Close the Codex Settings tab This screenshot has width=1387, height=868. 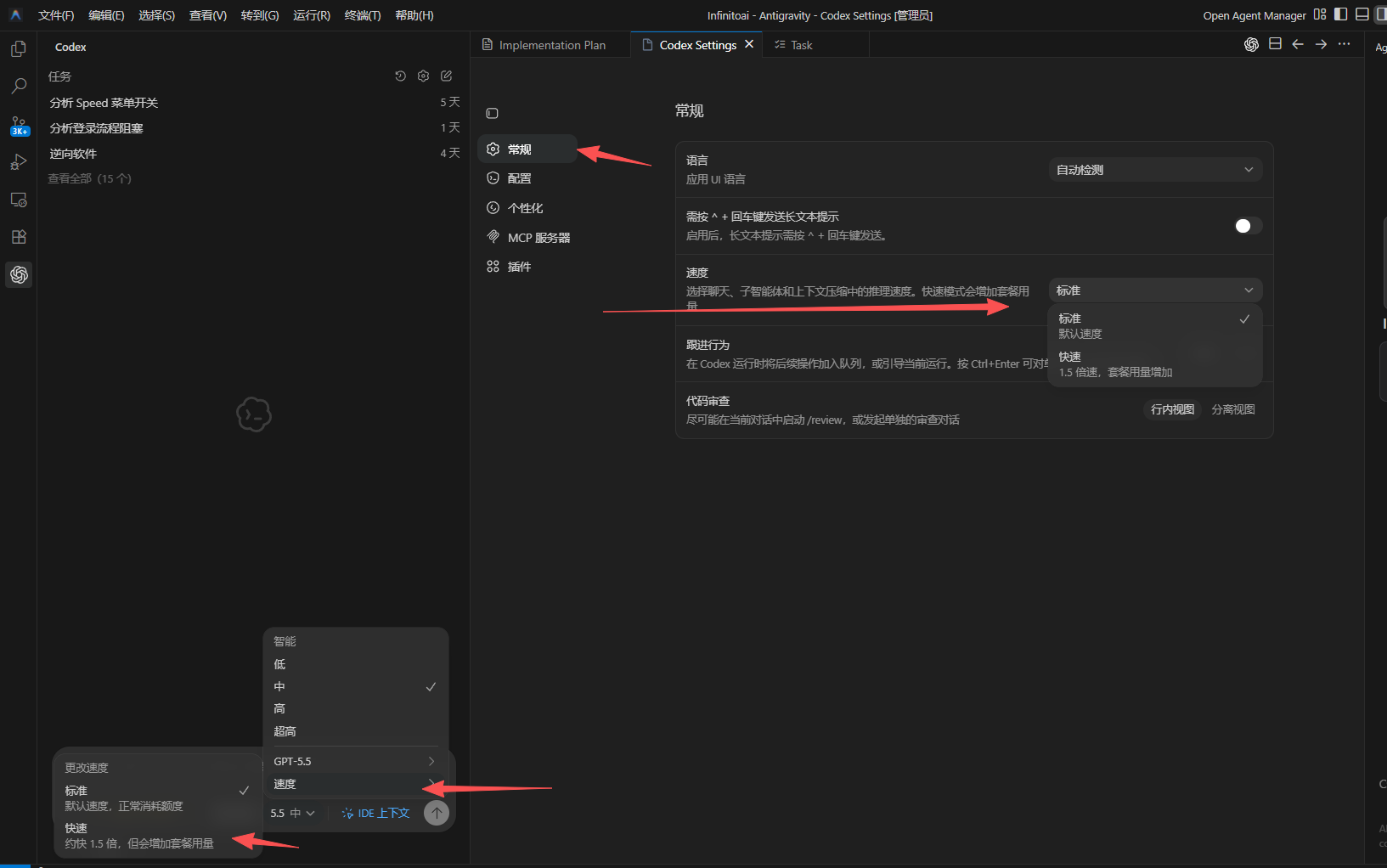749,44
